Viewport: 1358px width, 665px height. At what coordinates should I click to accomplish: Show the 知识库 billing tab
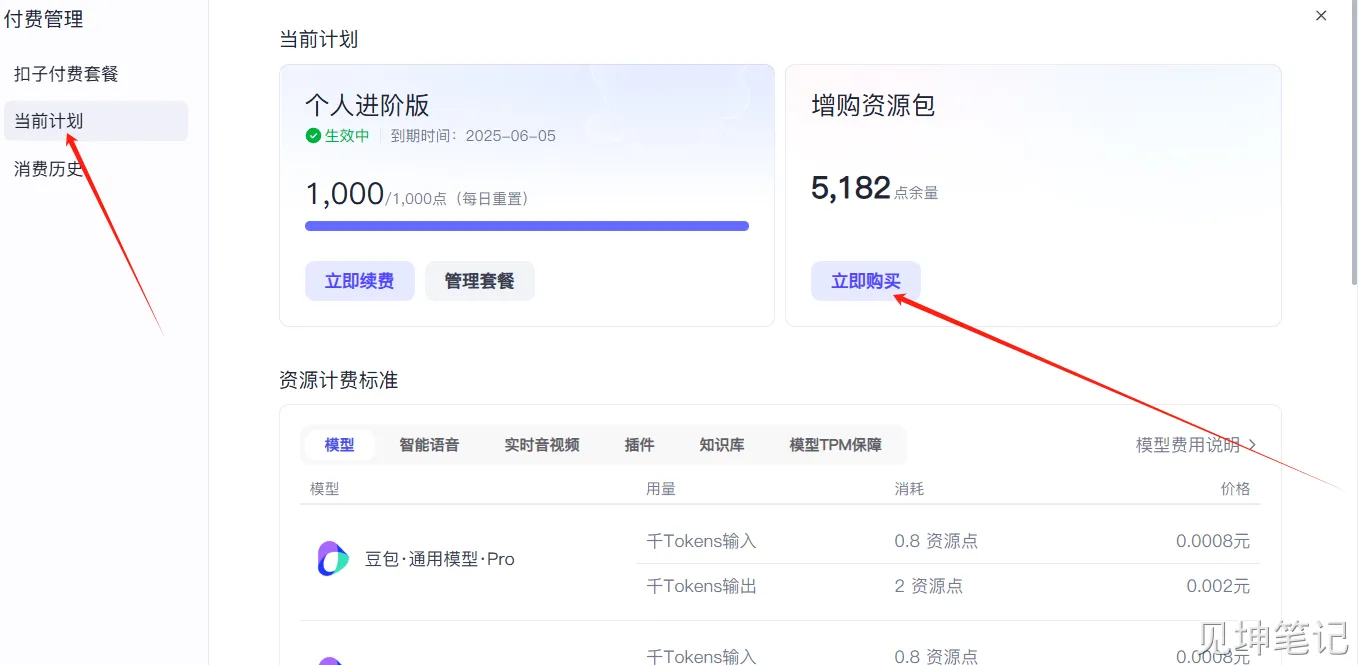pyautogui.click(x=721, y=445)
